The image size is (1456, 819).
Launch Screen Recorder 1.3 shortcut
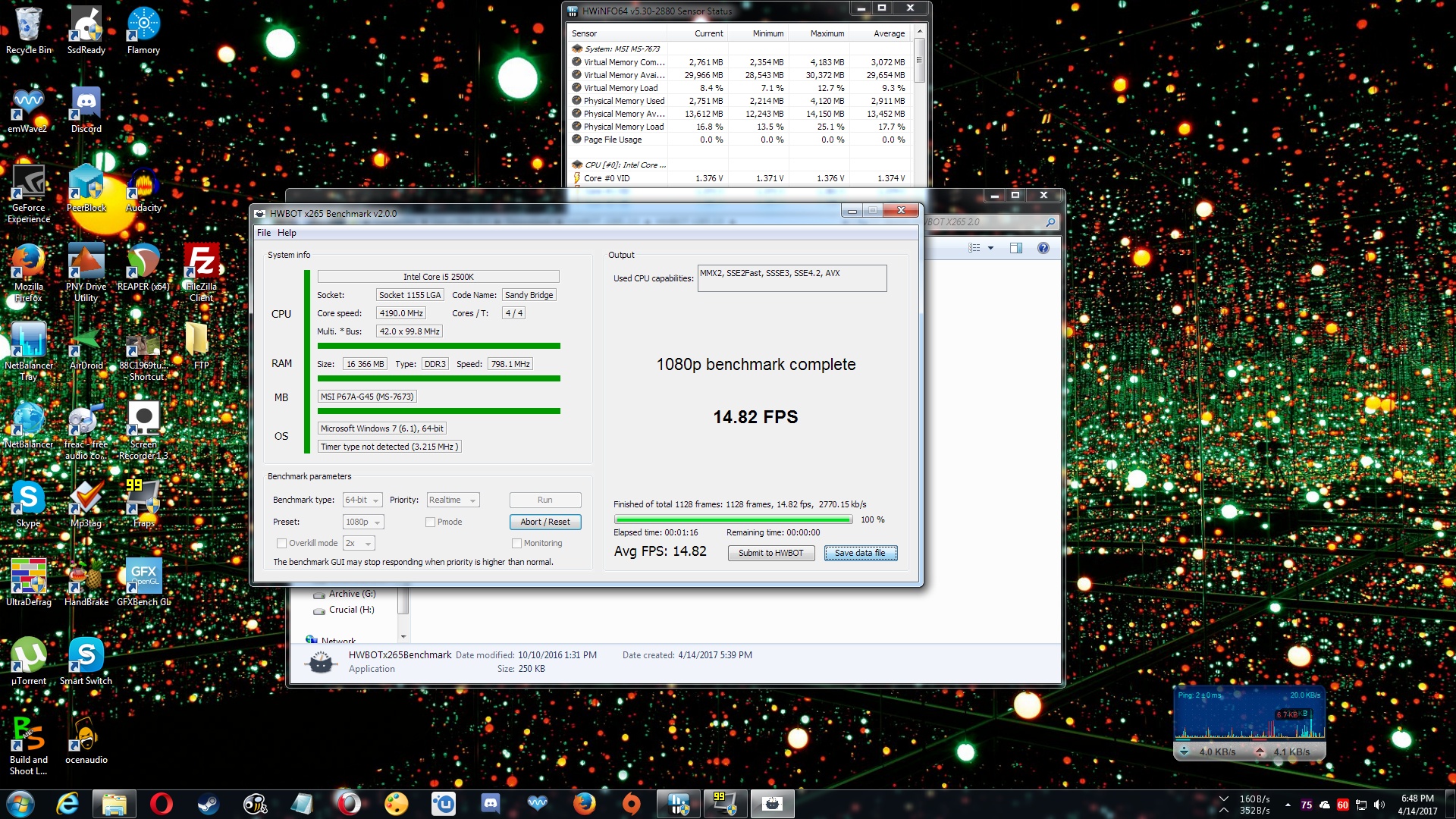click(143, 431)
